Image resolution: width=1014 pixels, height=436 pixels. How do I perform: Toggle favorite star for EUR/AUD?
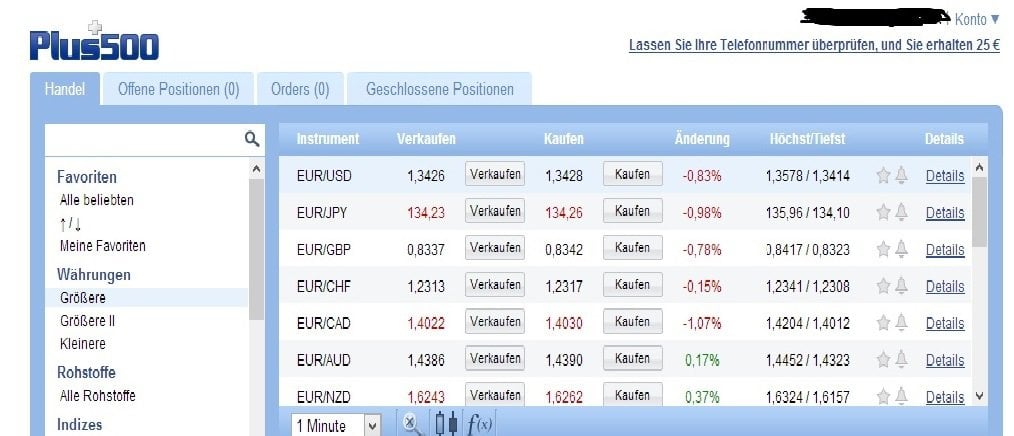click(883, 360)
